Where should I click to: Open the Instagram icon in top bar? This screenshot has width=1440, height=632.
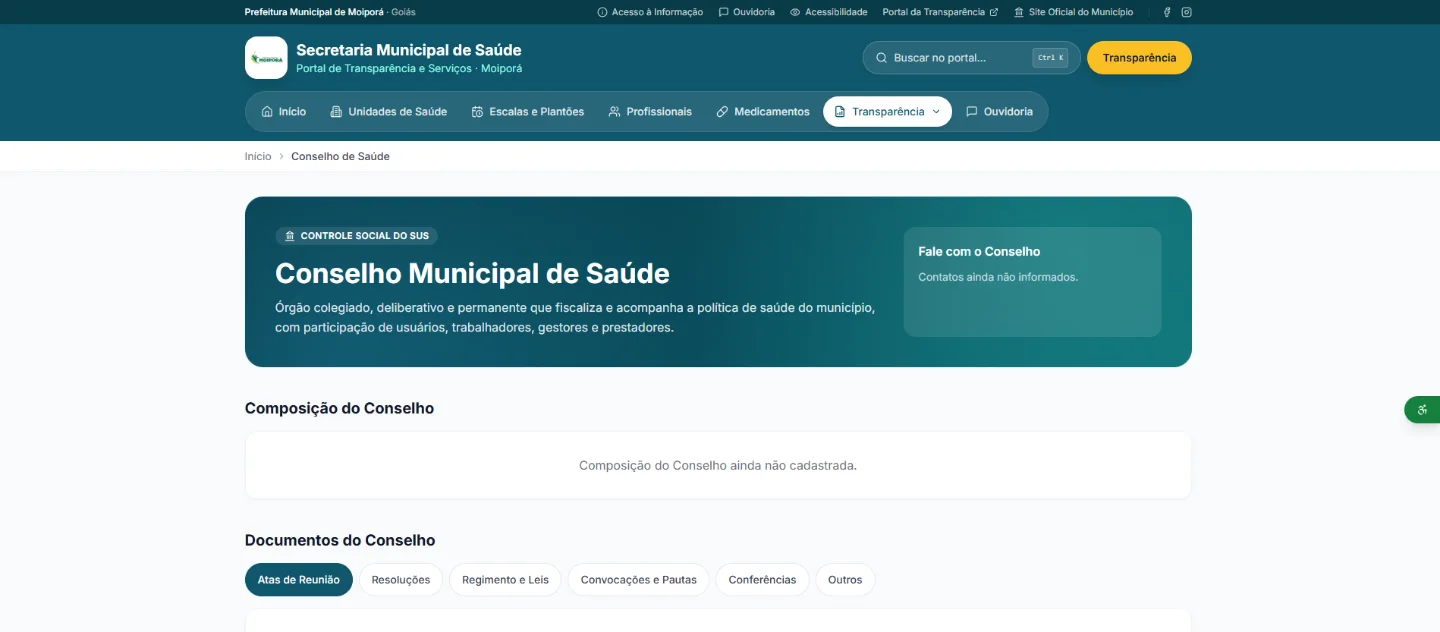click(1187, 12)
